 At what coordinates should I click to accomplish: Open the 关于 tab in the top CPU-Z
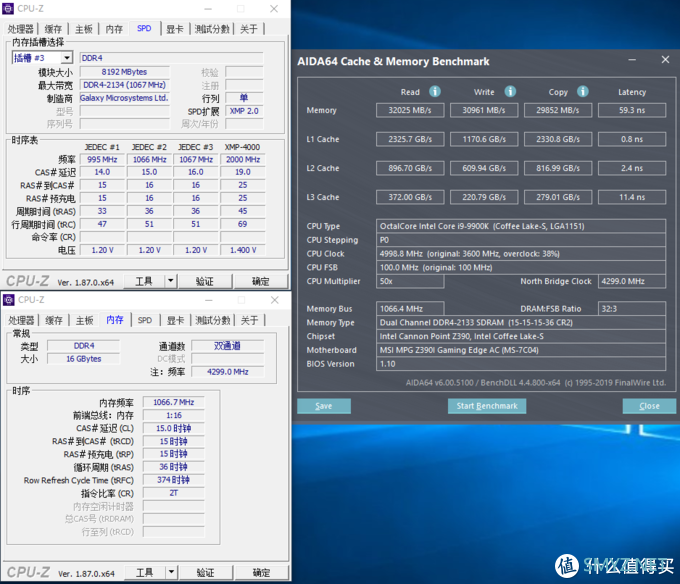[x=249, y=29]
